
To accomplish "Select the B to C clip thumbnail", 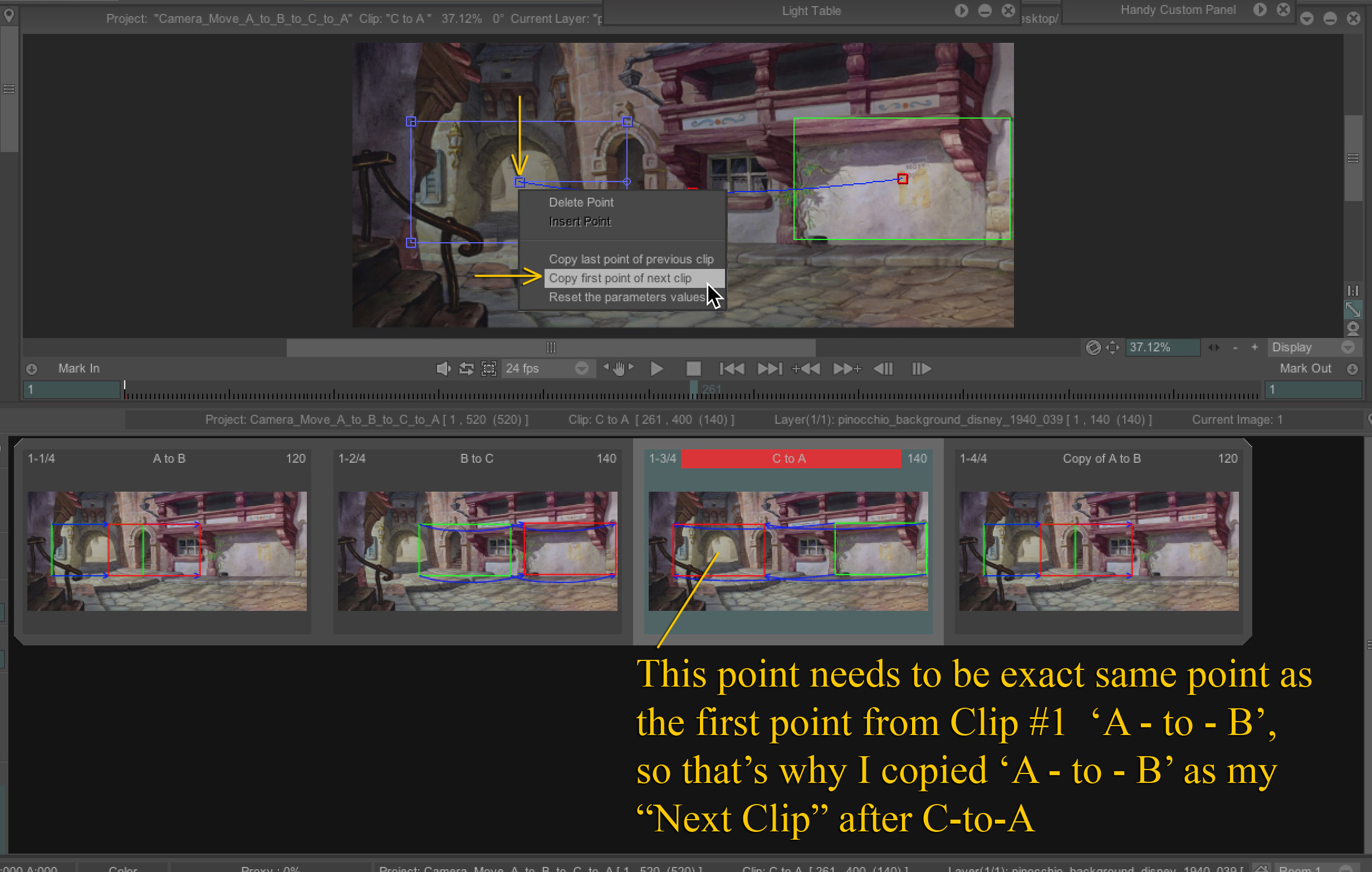I will click(x=477, y=551).
